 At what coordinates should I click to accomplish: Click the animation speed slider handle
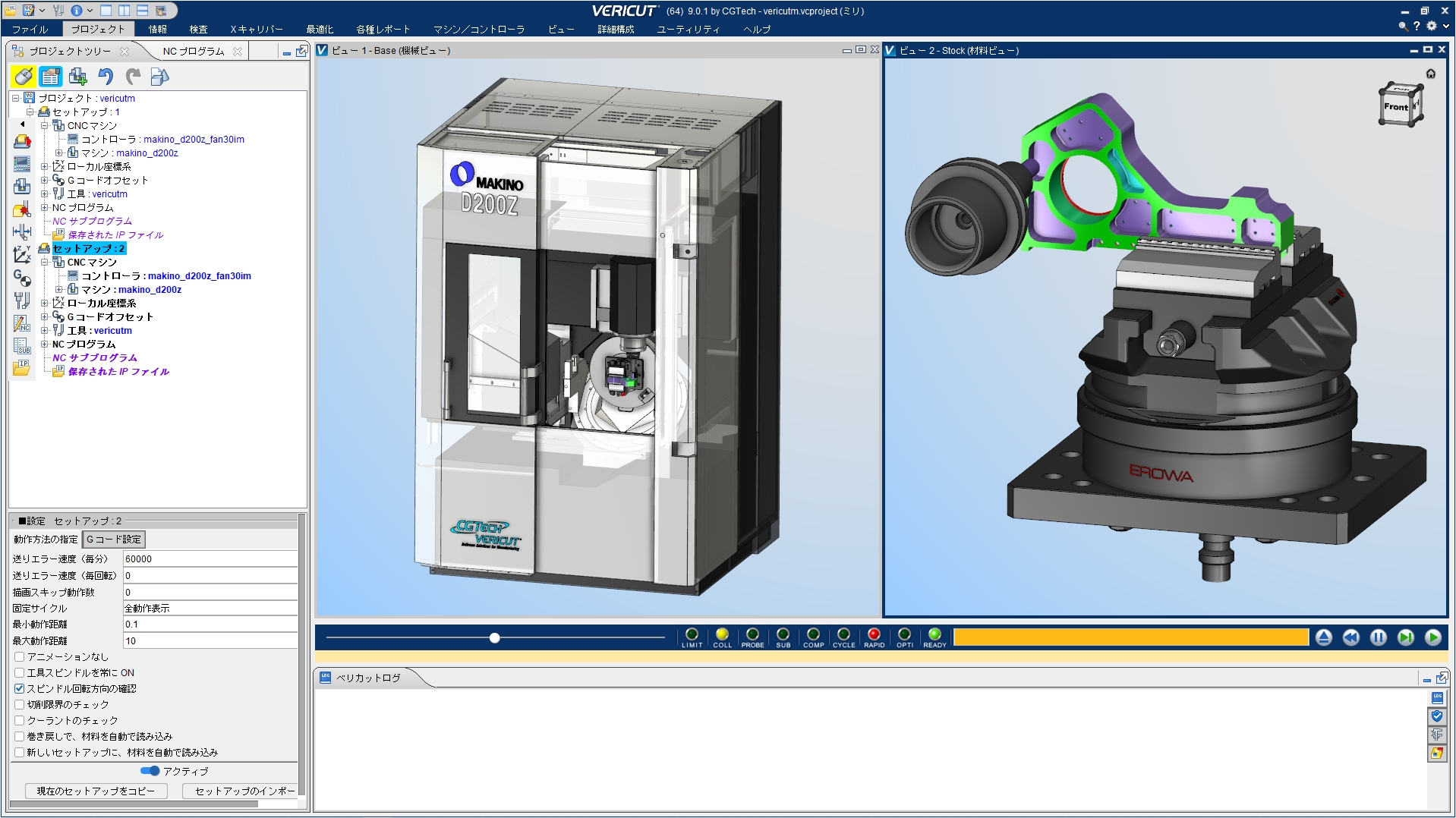point(495,637)
